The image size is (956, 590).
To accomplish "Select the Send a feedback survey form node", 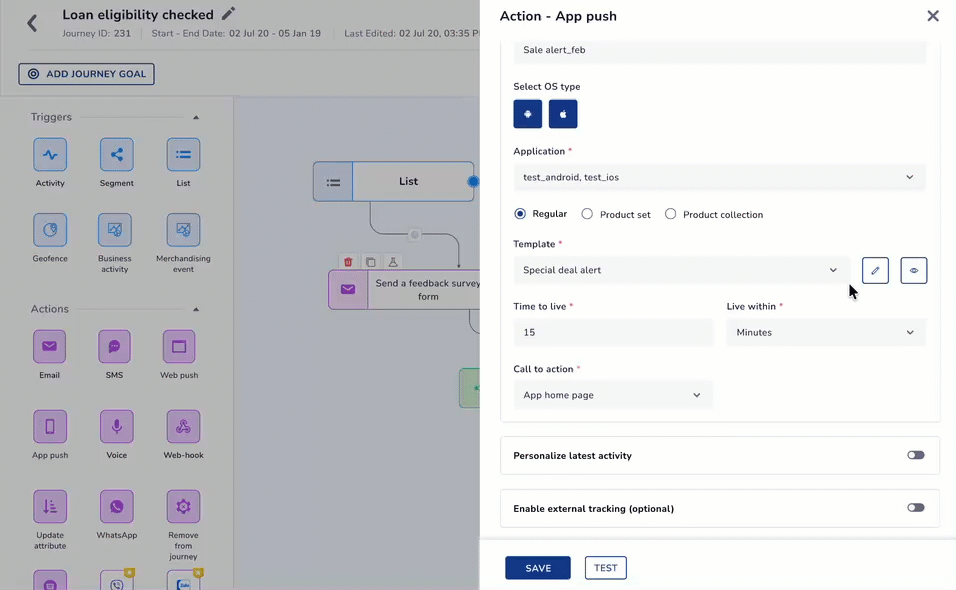I will pyautogui.click(x=404, y=290).
